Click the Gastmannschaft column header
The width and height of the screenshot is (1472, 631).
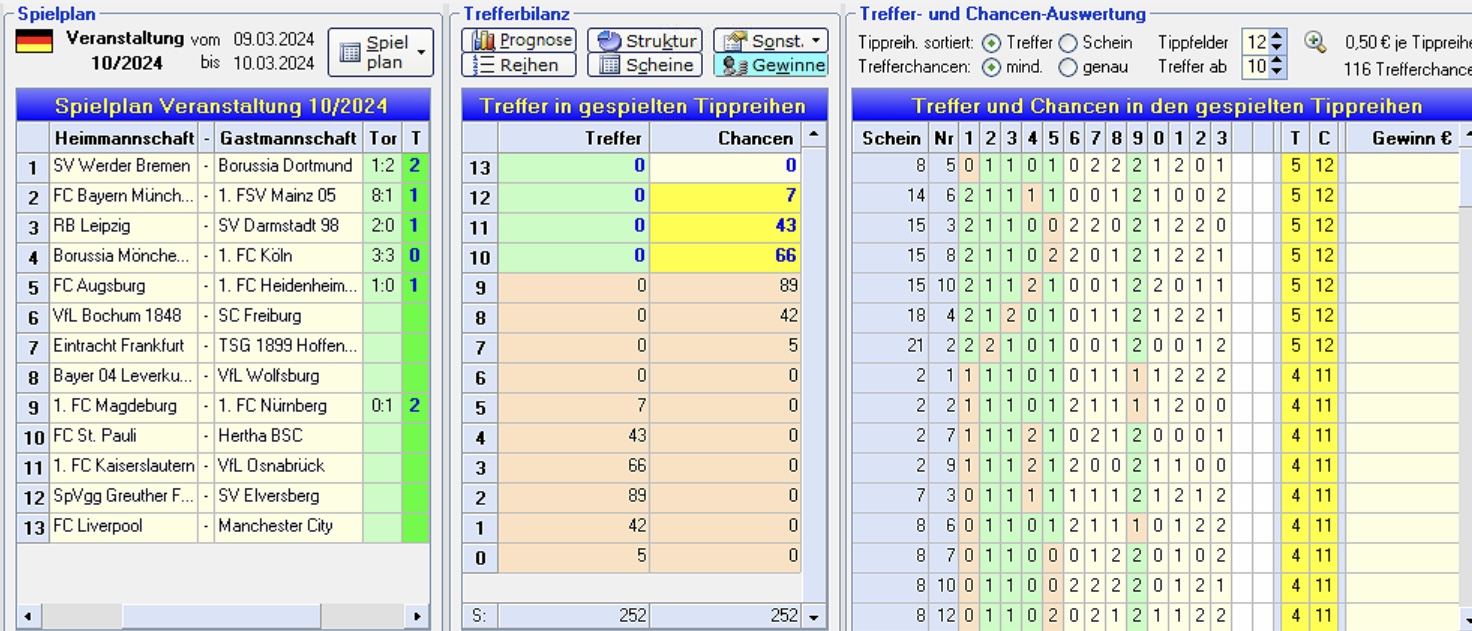(288, 138)
